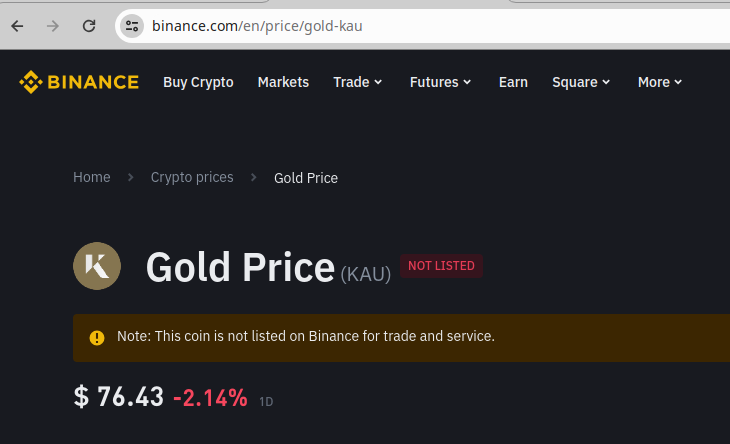This screenshot has height=444, width=730.
Task: Click the browser address bar URL
Action: pyautogui.click(x=257, y=26)
